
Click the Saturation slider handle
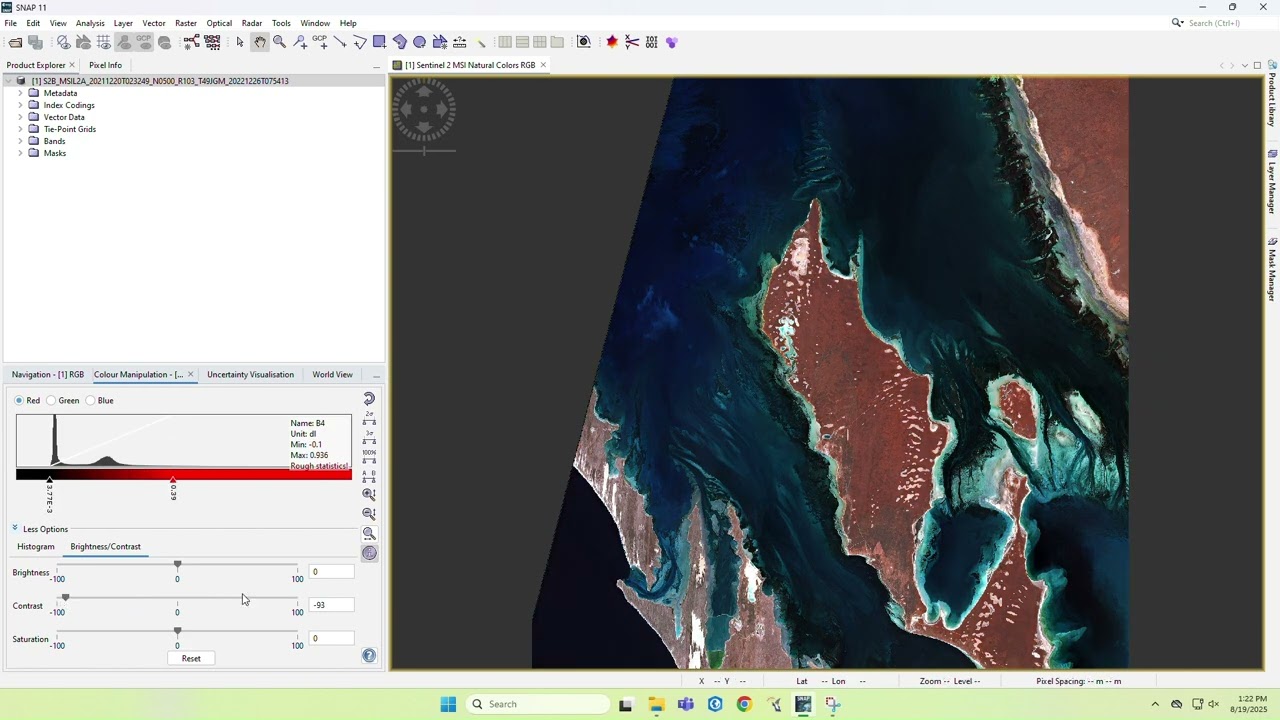coord(177,631)
